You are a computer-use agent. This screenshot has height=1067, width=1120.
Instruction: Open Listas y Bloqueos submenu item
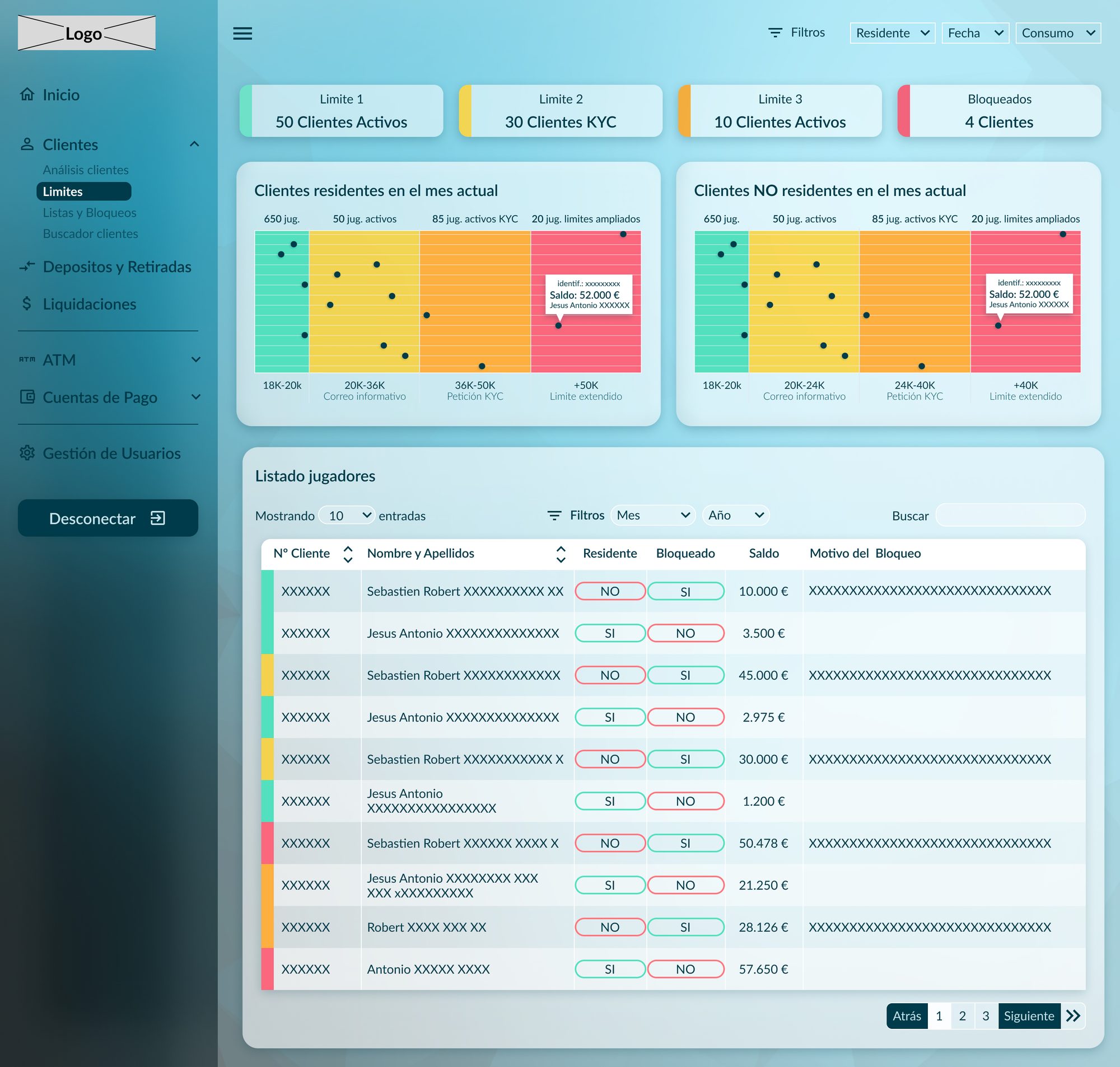tap(89, 212)
